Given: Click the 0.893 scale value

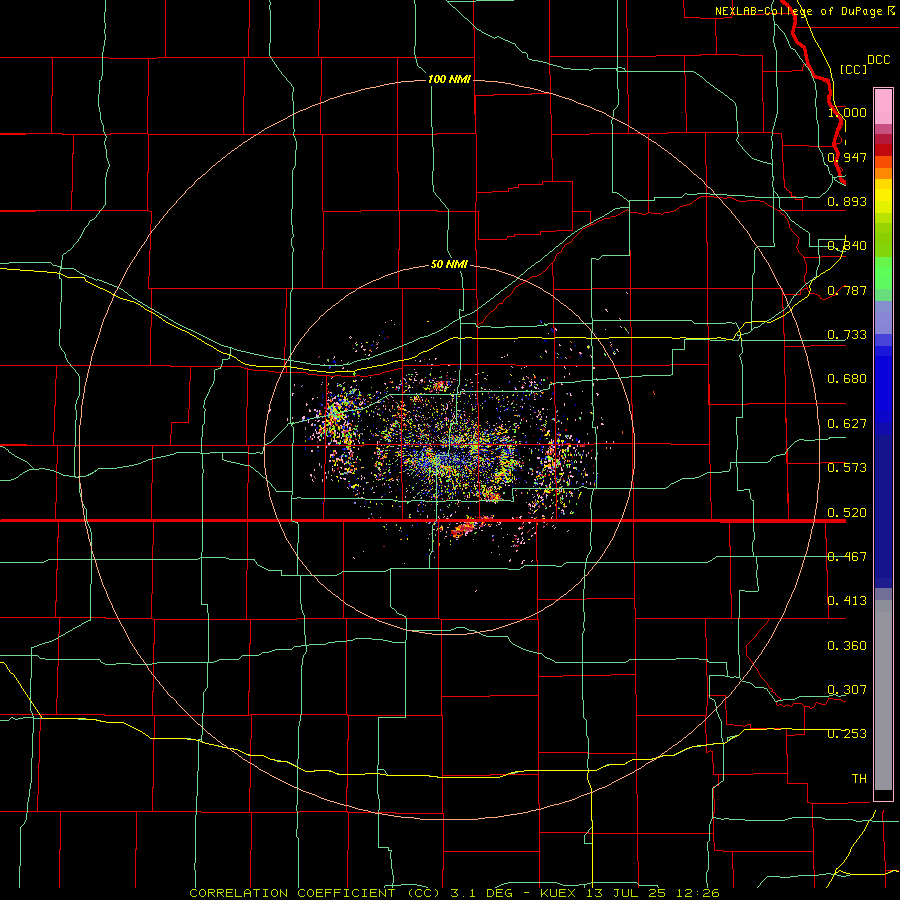Looking at the screenshot, I should click(x=847, y=201).
